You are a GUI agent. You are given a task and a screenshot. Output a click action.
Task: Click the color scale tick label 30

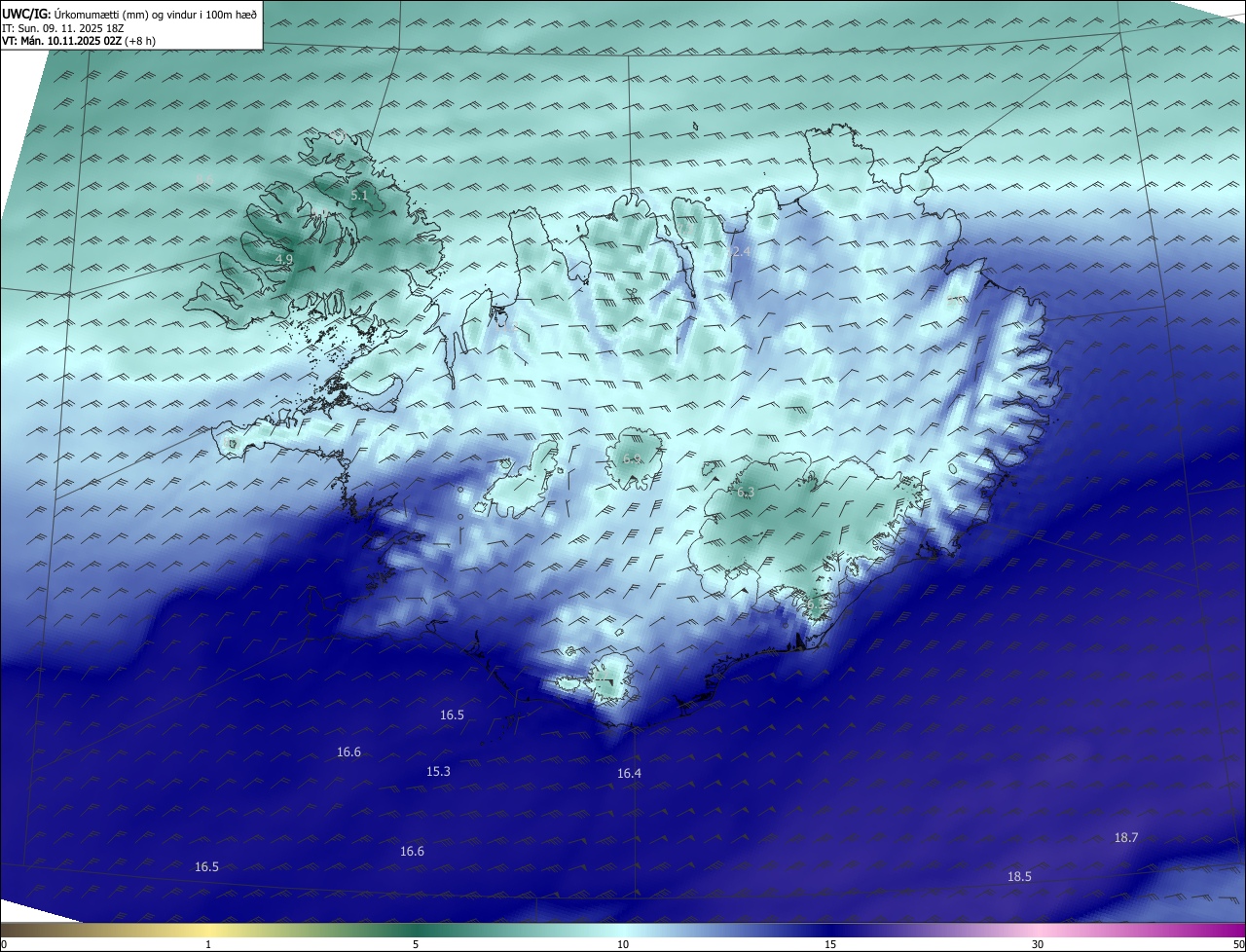coord(1038,944)
